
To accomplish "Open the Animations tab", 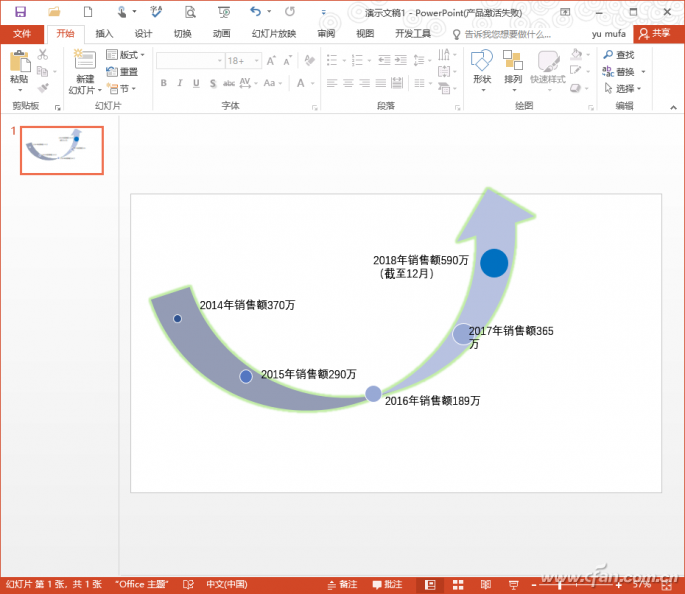I will pyautogui.click(x=221, y=34).
